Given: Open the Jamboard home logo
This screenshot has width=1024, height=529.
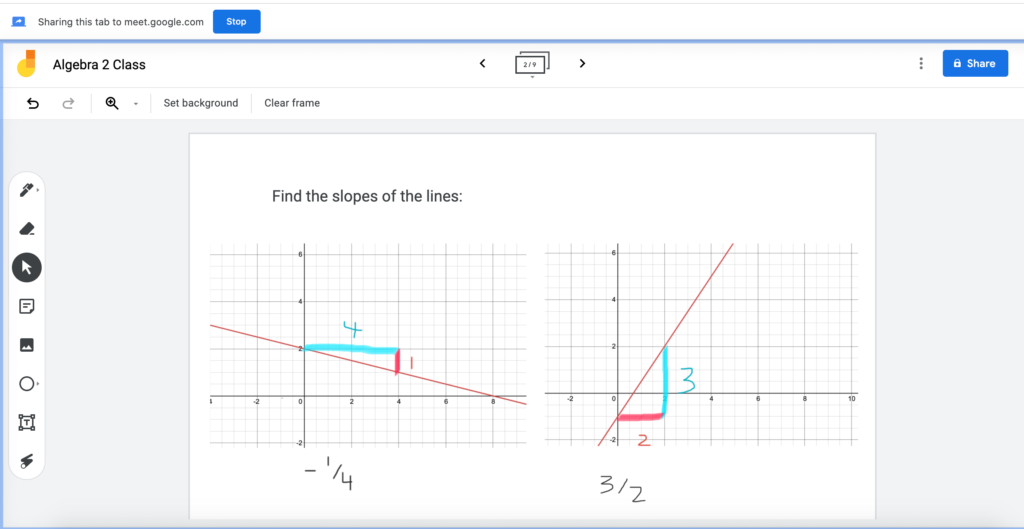Looking at the screenshot, I should click(x=26, y=64).
